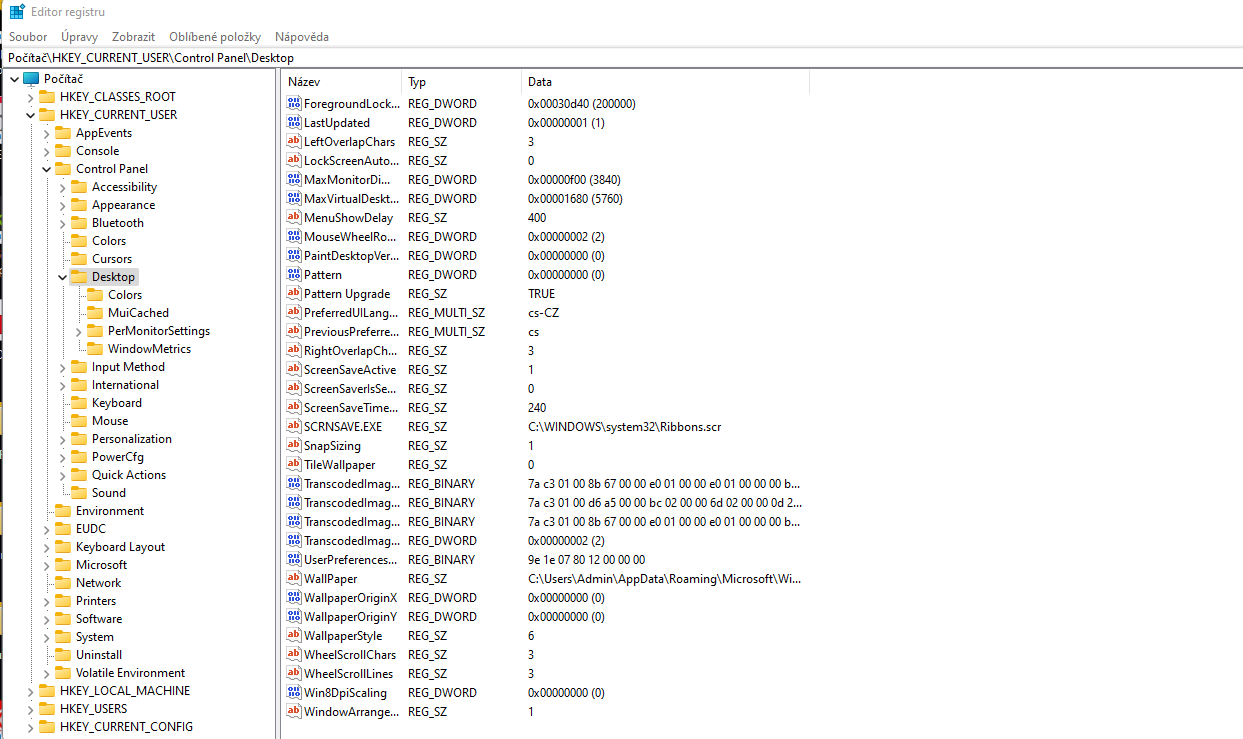The height and width of the screenshot is (739, 1243).
Task: Select the WindowMetrics folder icon
Action: [x=95, y=349]
